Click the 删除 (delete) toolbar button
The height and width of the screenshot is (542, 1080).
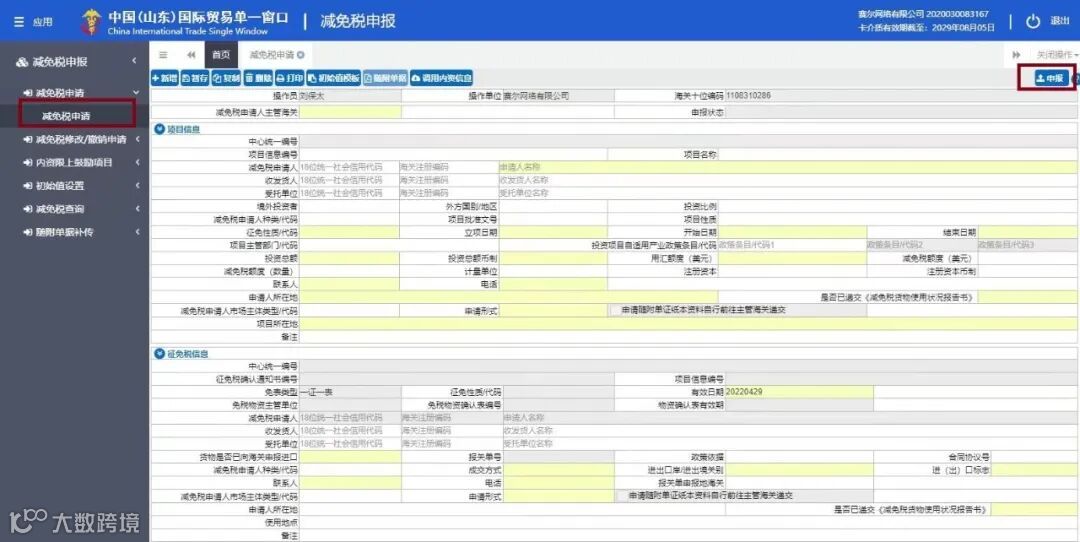[x=259, y=79]
